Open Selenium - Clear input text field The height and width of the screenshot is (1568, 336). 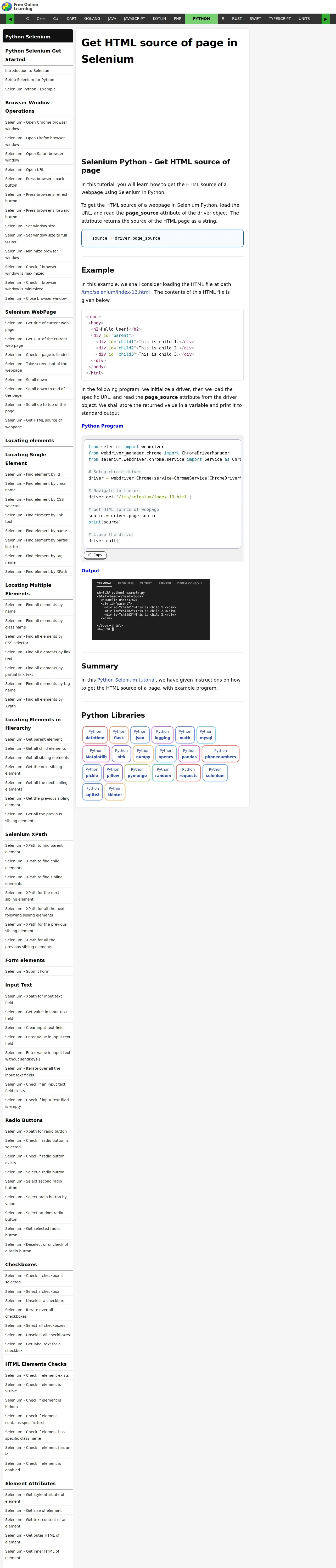[x=38, y=1028]
